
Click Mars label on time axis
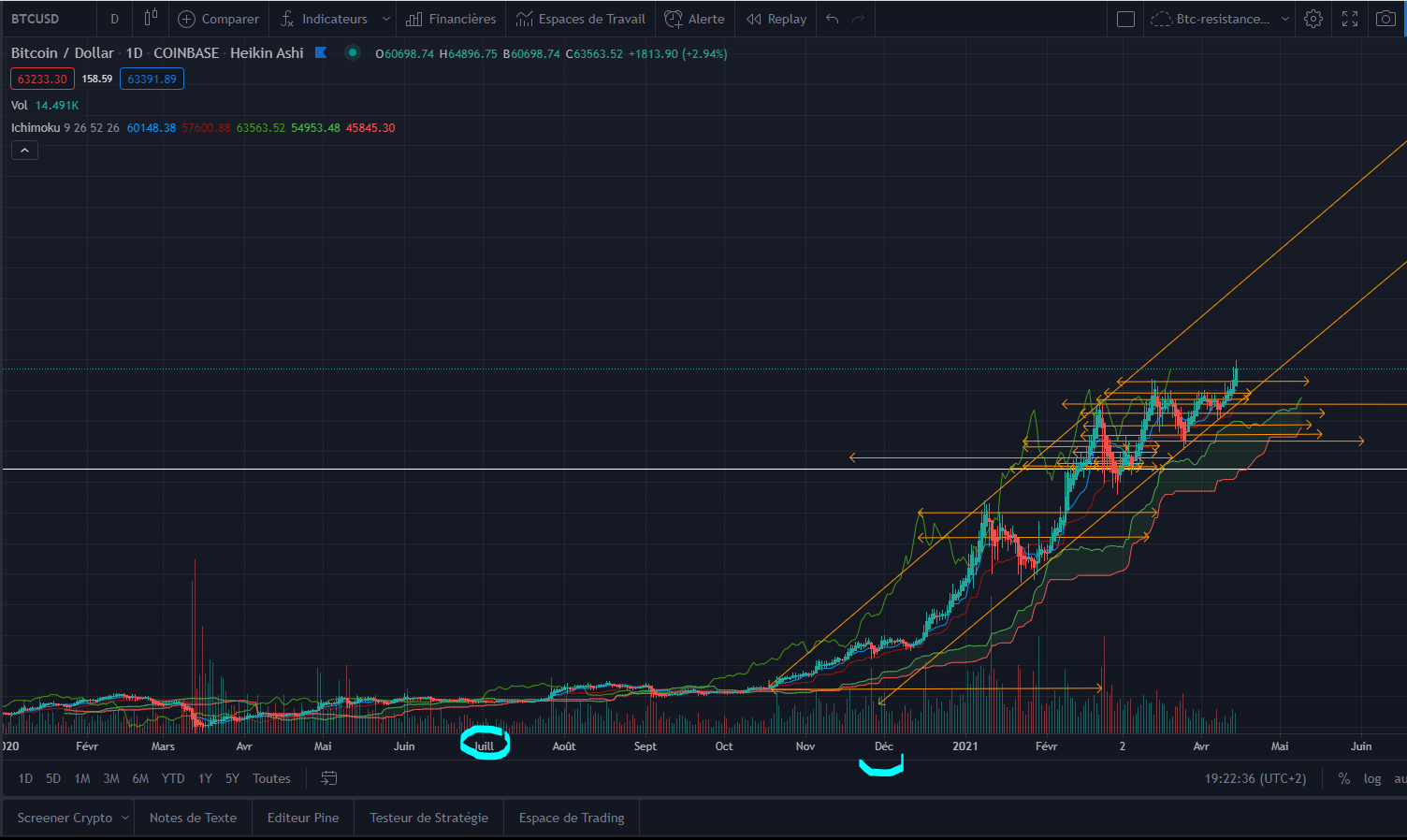[x=163, y=746]
